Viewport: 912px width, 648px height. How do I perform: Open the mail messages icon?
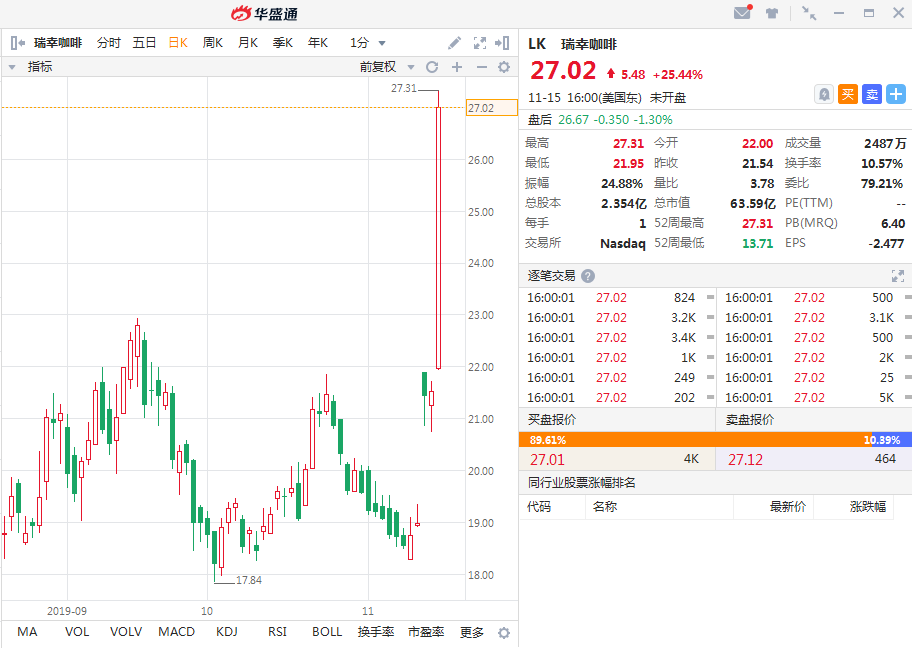pyautogui.click(x=742, y=12)
